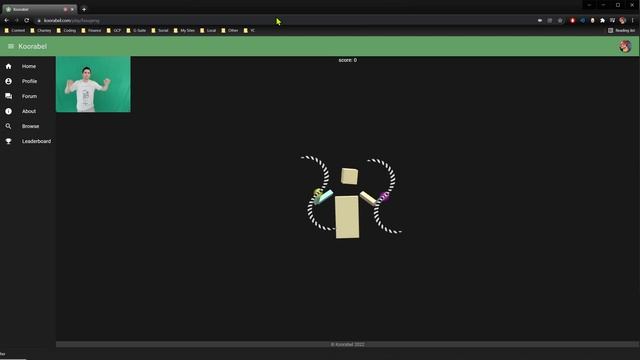
Task: Open Chrome profile avatar in toolbar
Action: [622, 20]
